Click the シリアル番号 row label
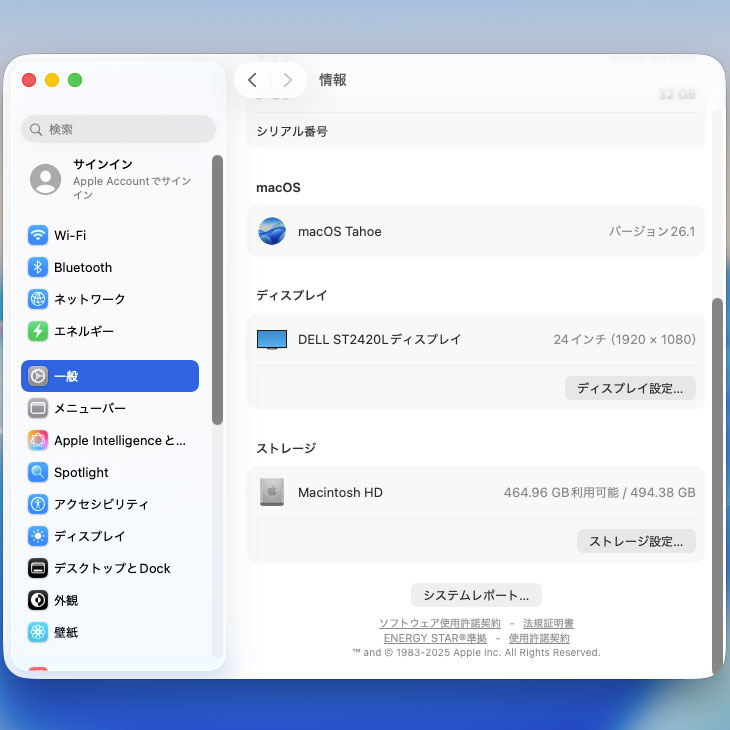Viewport: 730px width, 730px height. click(x=292, y=131)
